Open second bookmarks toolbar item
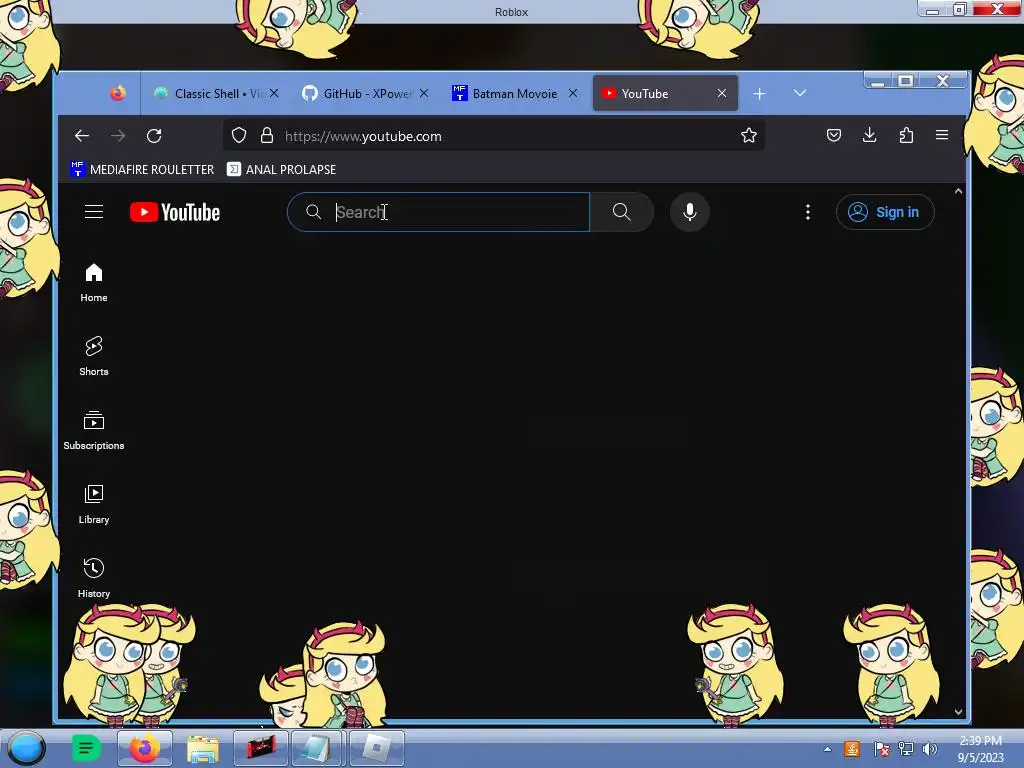Screen dimensions: 1024x768 281,169
